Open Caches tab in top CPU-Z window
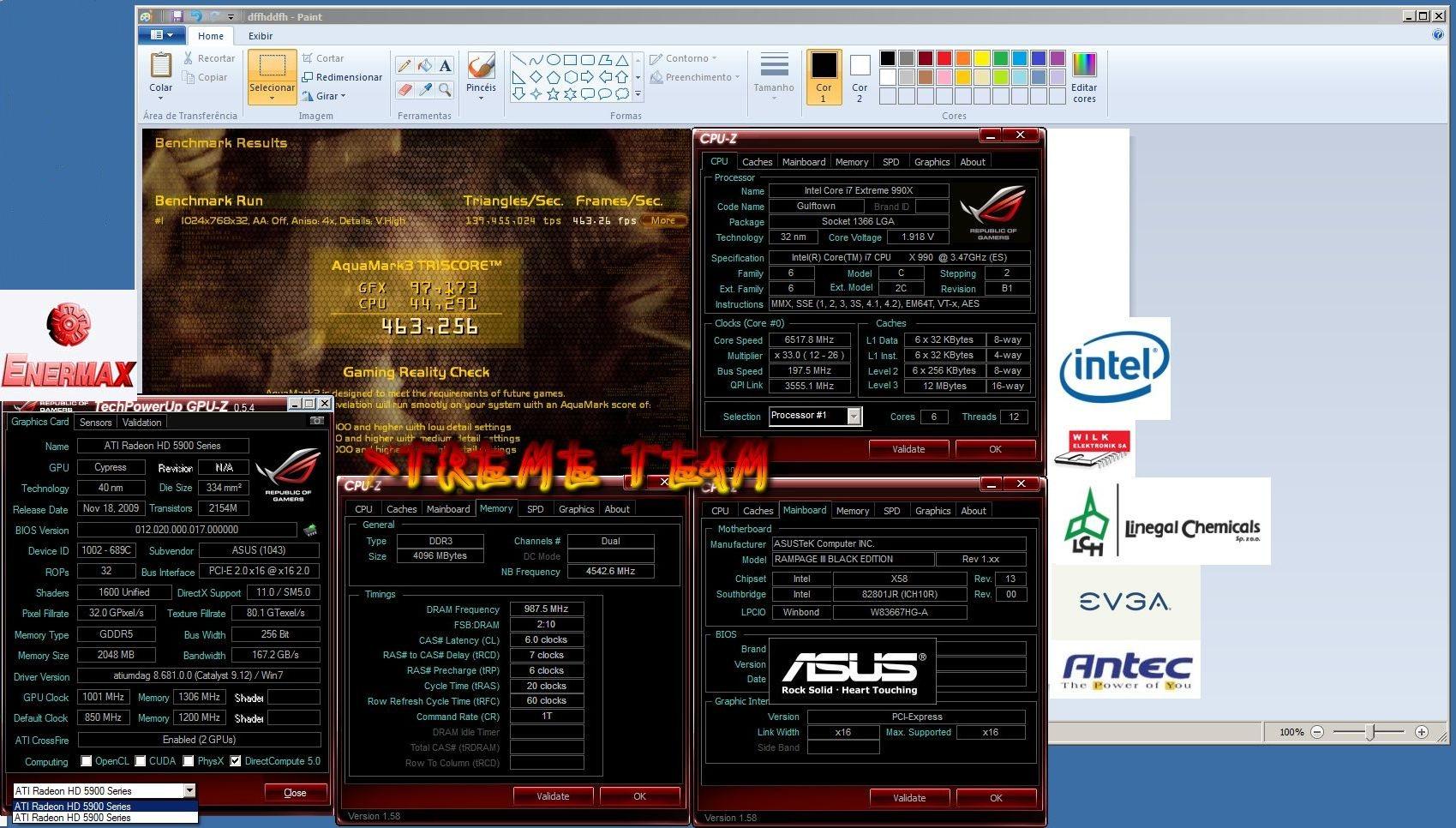1456x828 pixels. [757, 162]
